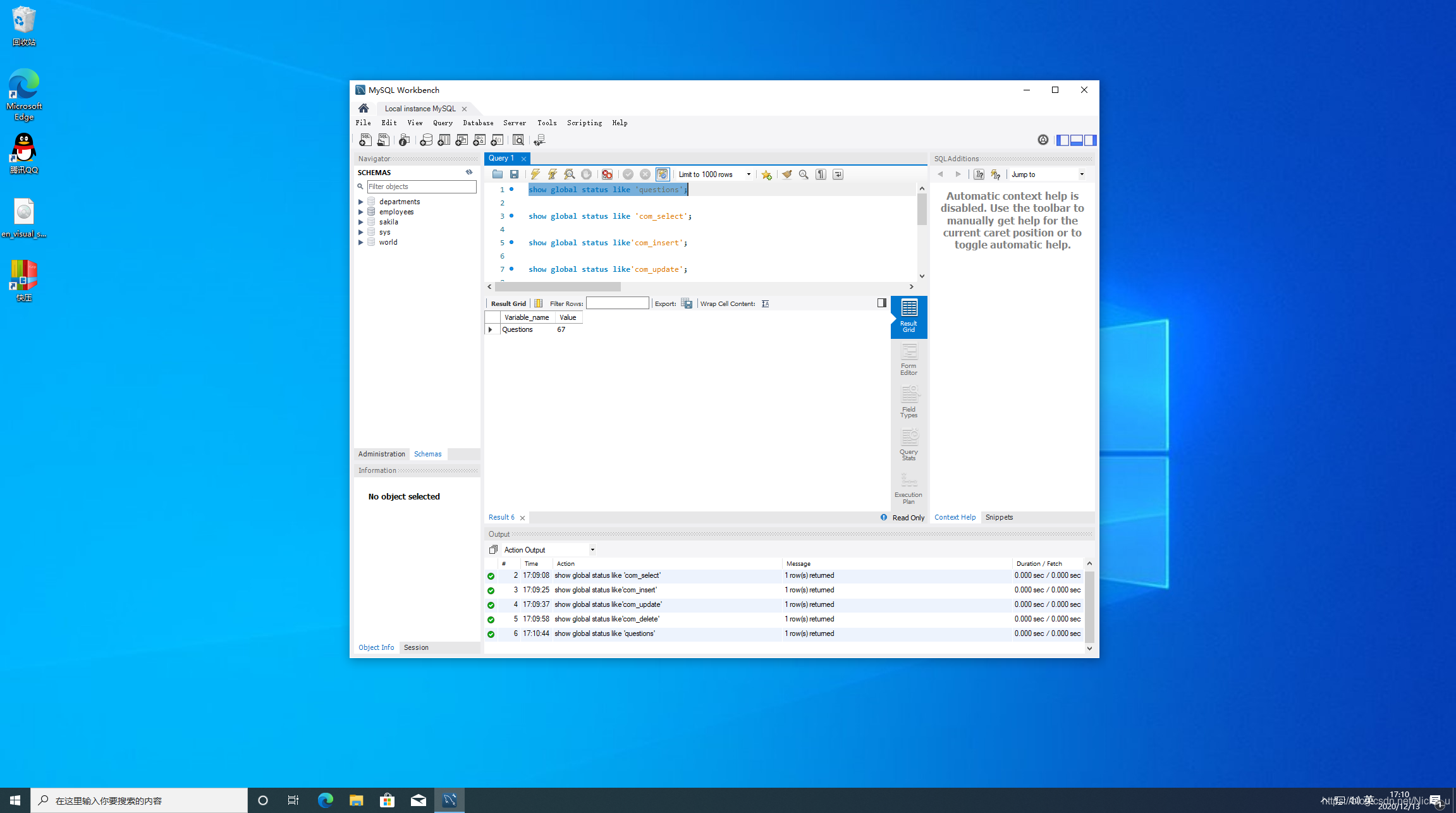
Task: Rollback transaction icon
Action: pos(645,174)
